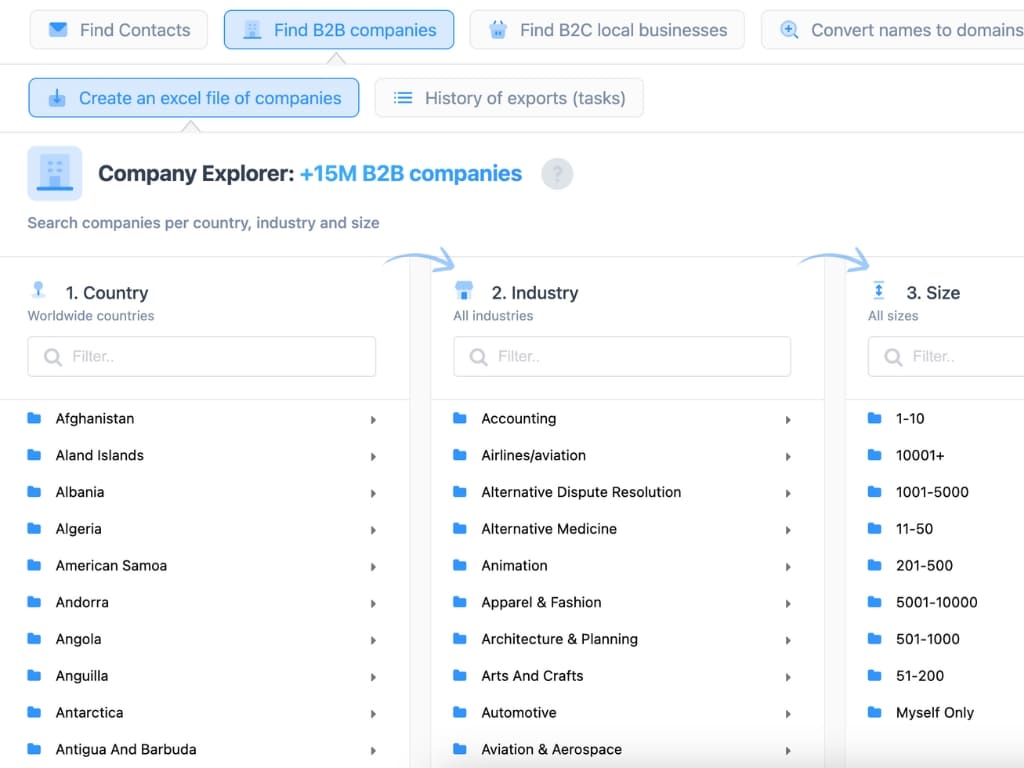Click the folder icon beside Afghanistan
The width and height of the screenshot is (1024, 768).
click(x=35, y=418)
